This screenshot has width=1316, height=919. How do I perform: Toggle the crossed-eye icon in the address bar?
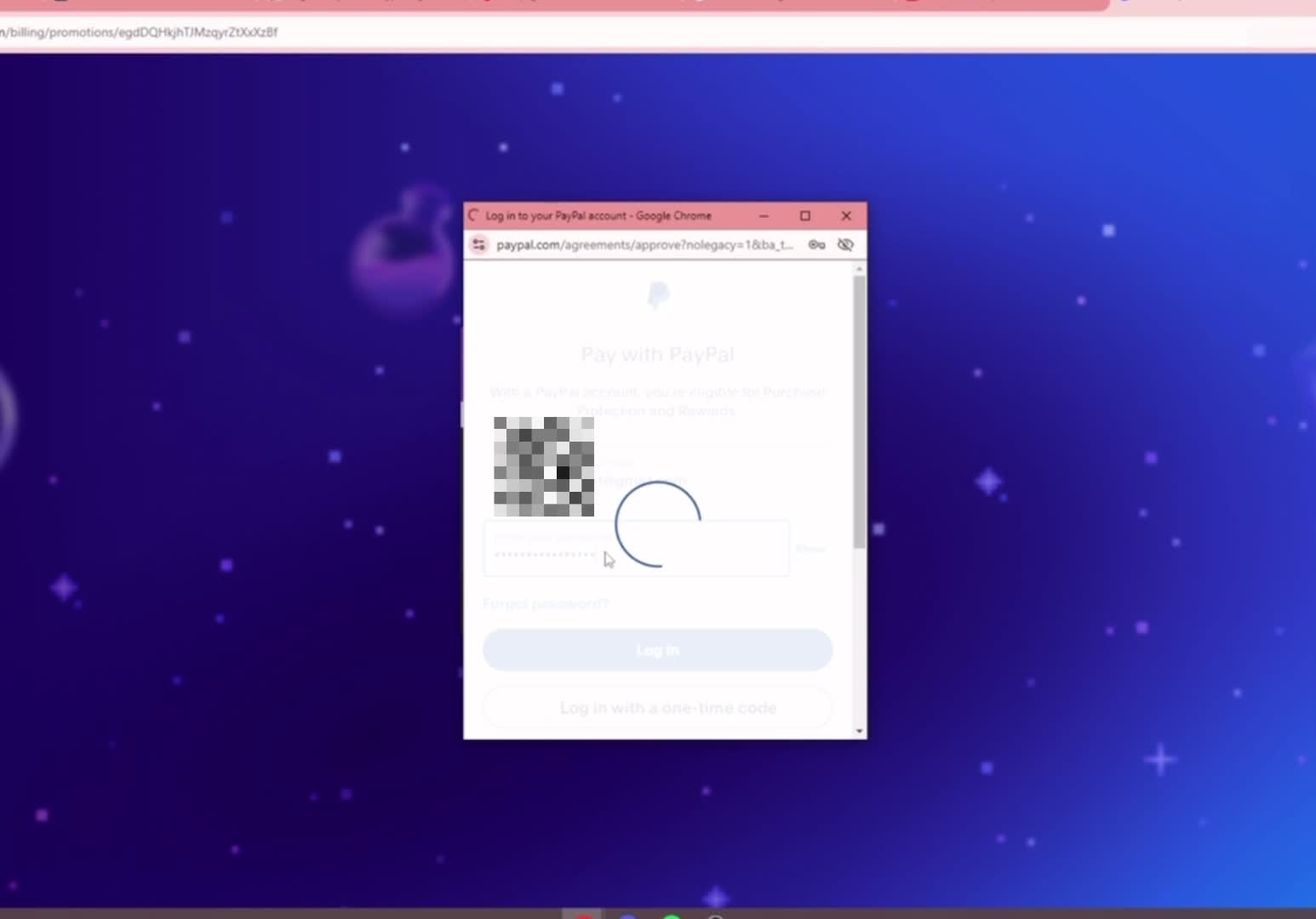[x=845, y=245]
